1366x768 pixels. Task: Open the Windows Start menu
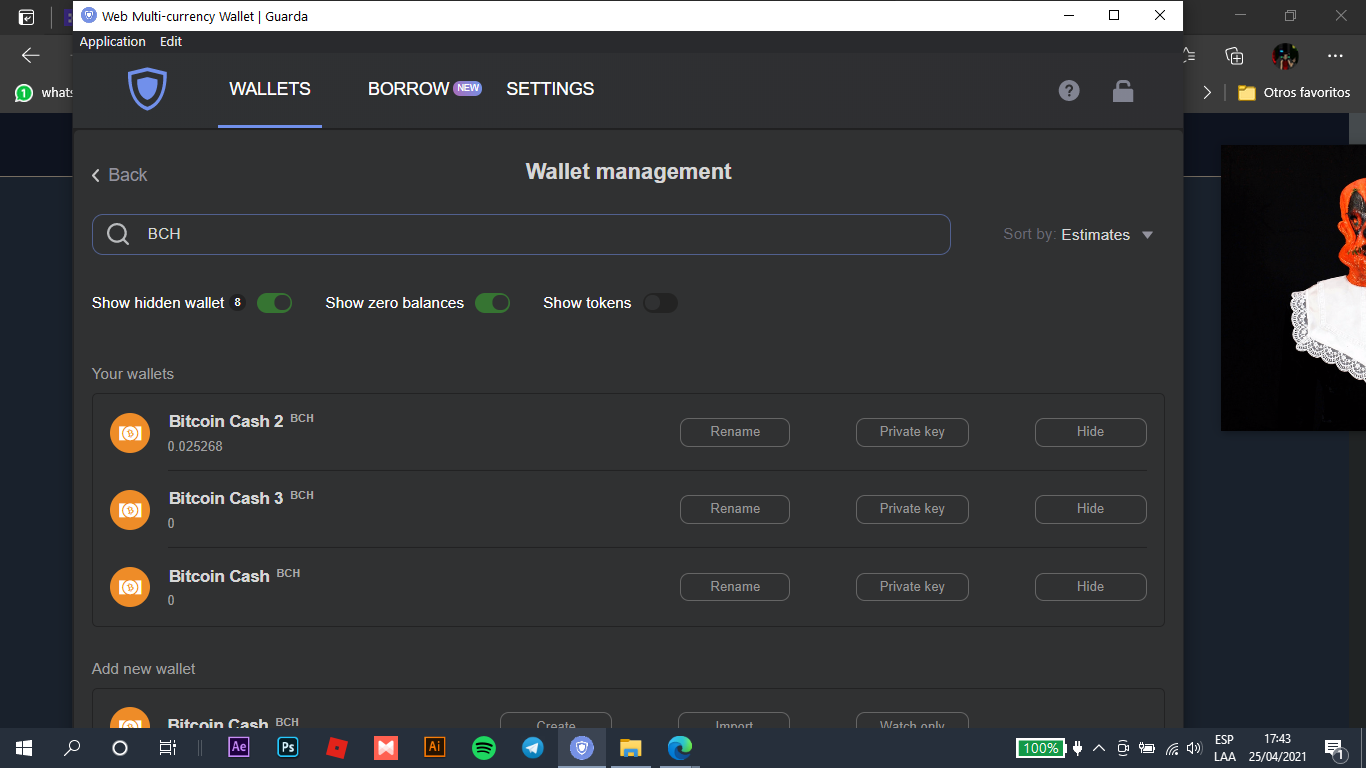24,747
